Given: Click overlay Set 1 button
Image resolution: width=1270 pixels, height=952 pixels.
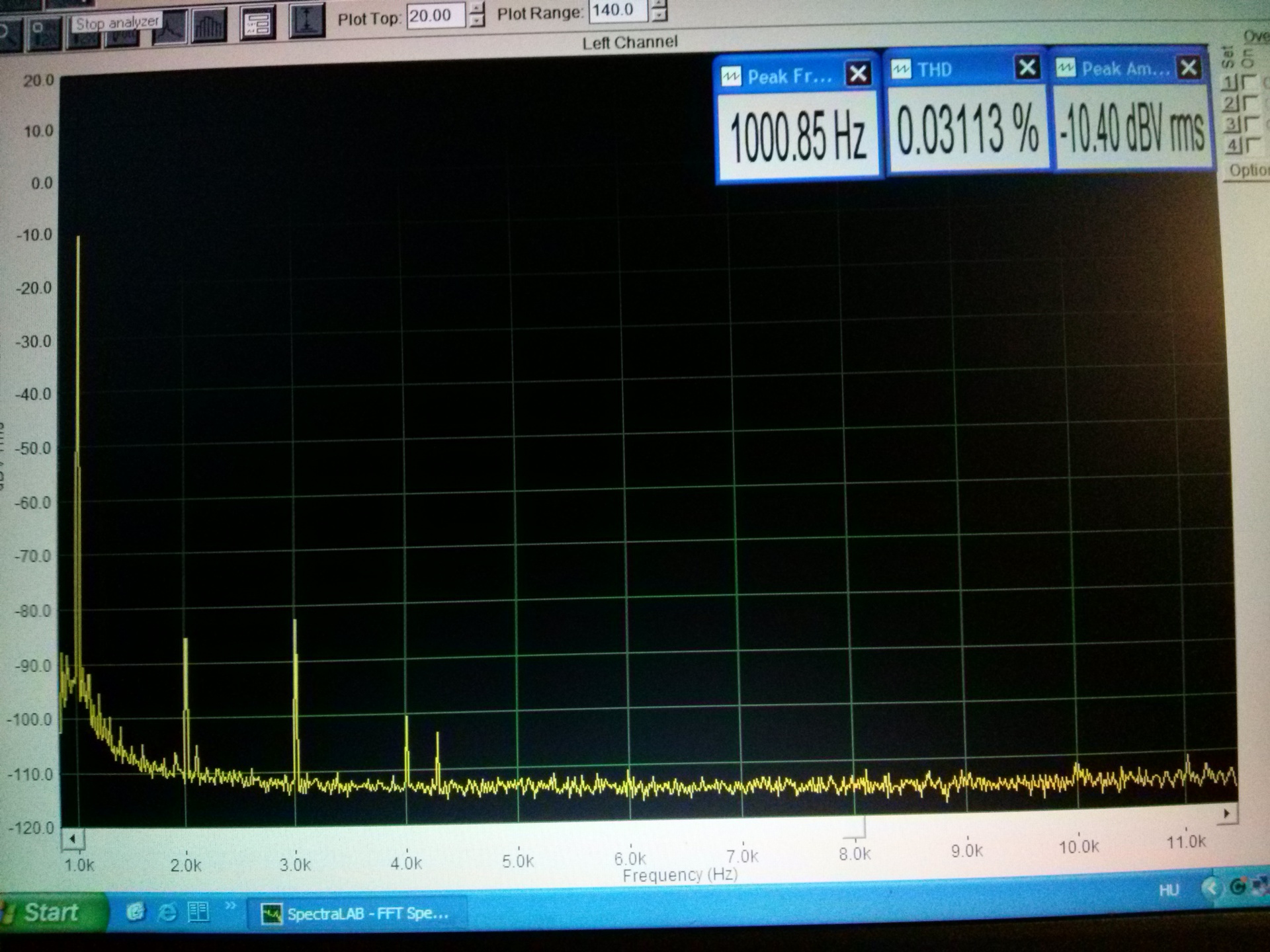Looking at the screenshot, I should coord(1230,83).
